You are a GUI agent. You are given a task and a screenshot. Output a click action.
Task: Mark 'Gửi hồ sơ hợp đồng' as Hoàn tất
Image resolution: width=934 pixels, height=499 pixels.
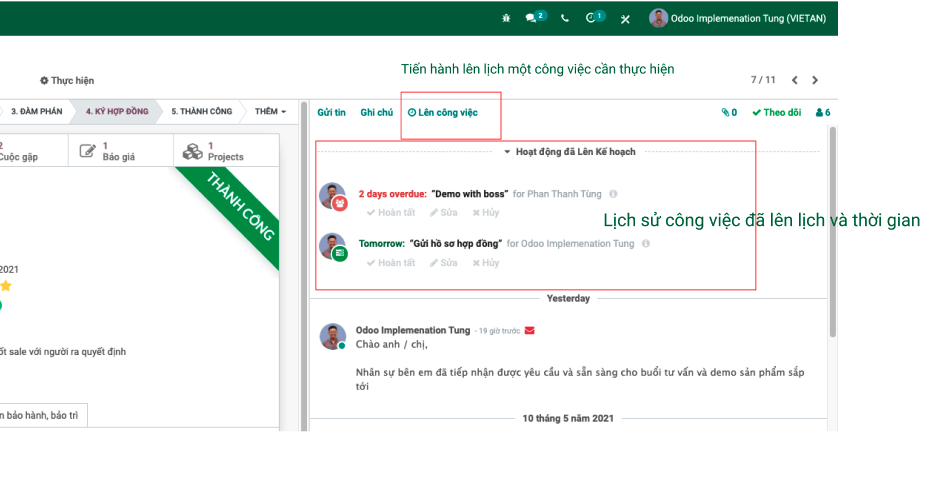coord(391,263)
